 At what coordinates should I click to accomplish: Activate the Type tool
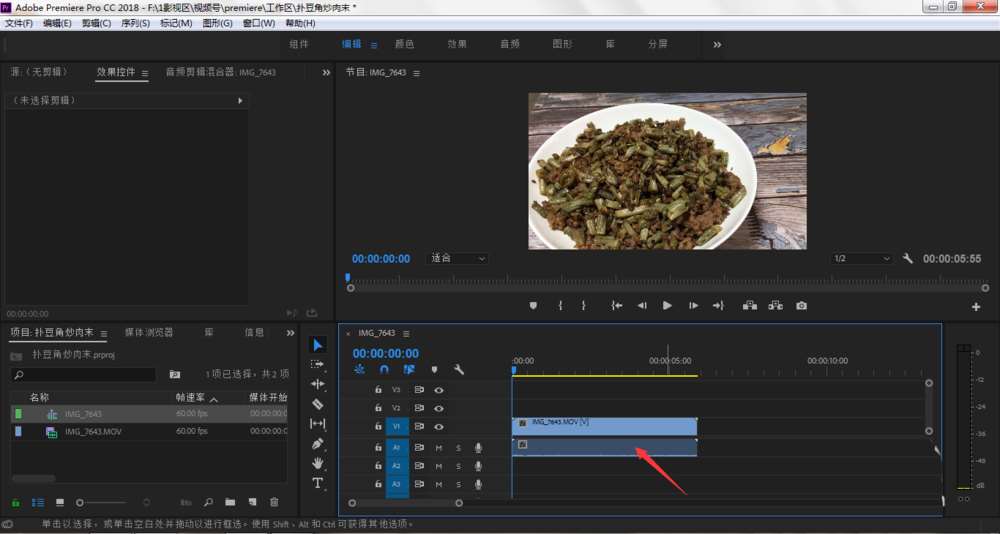pos(318,483)
